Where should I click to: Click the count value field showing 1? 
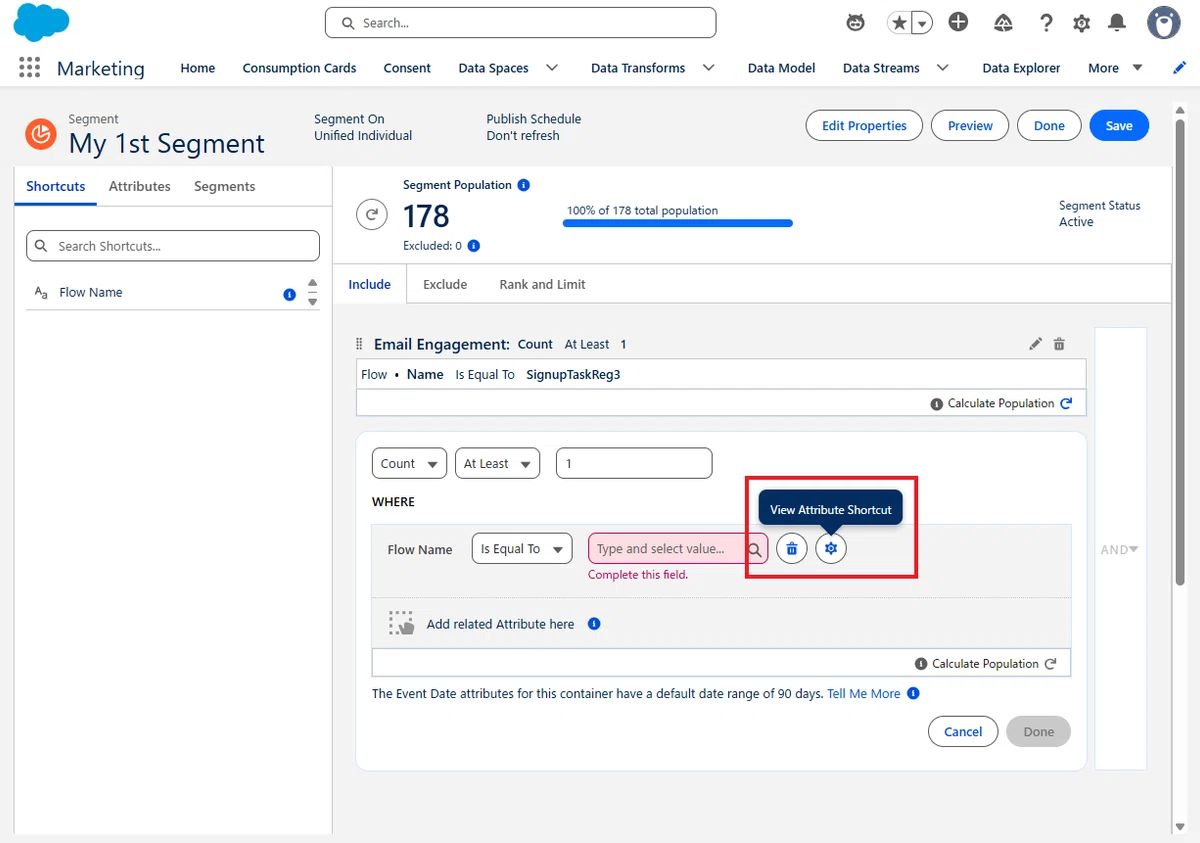[x=634, y=463]
